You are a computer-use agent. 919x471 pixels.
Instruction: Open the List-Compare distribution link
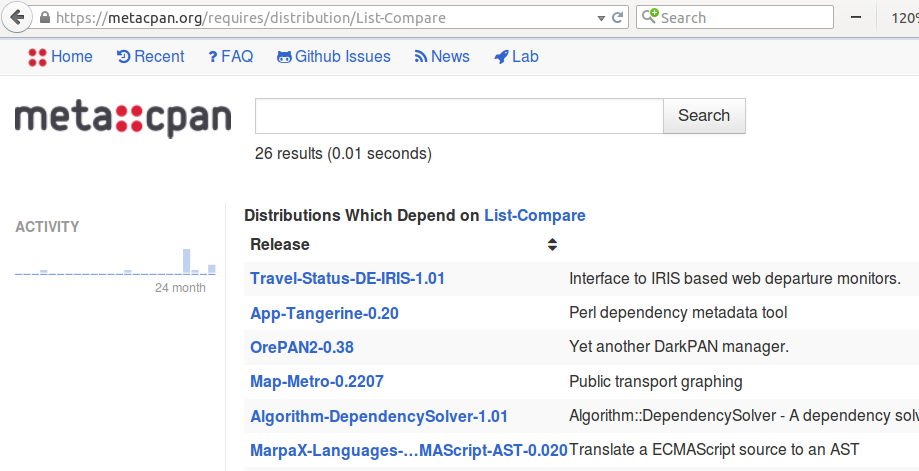(x=535, y=215)
